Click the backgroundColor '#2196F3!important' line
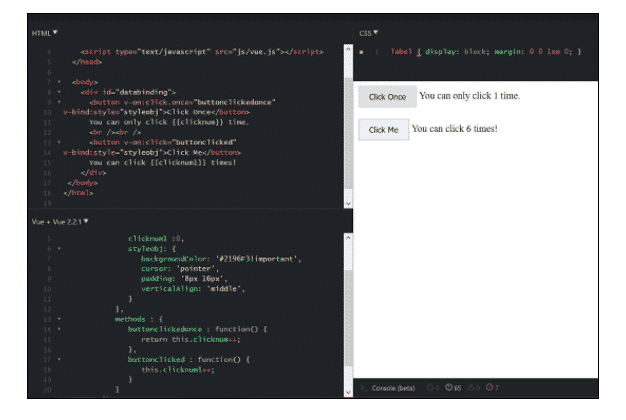 click(221, 259)
